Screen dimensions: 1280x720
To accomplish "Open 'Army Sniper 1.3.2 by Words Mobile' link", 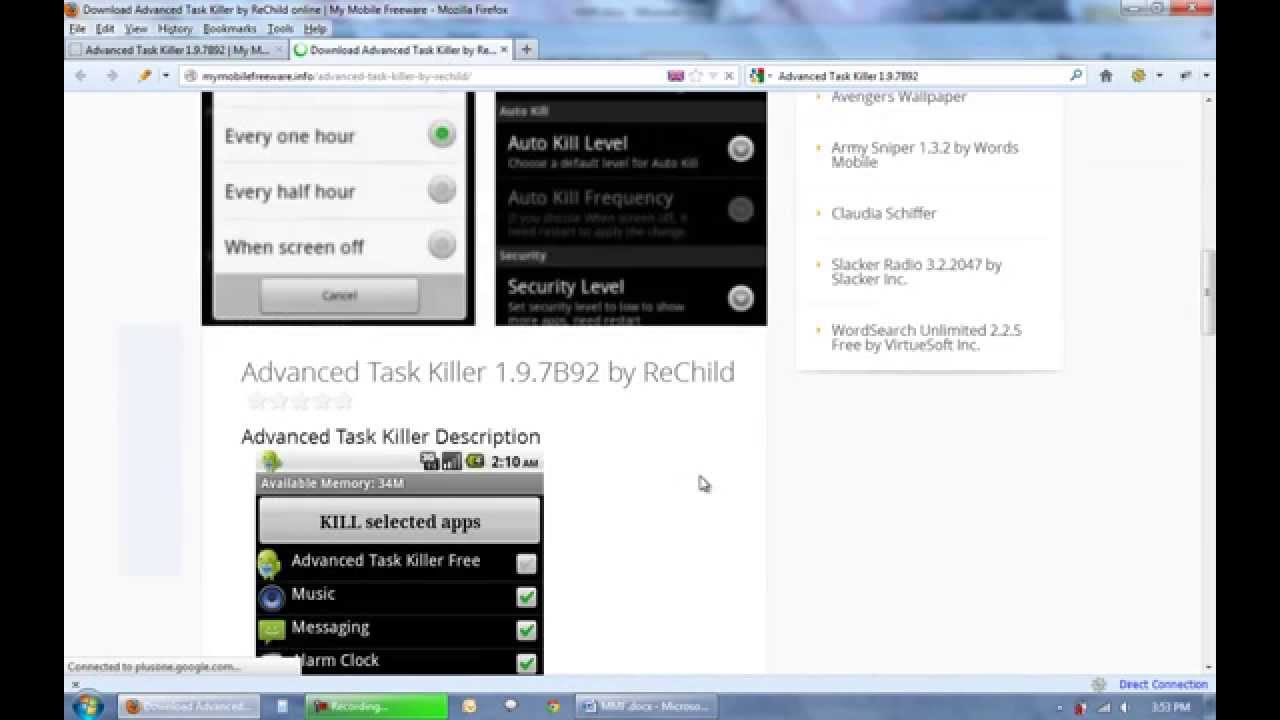I will coord(924,154).
